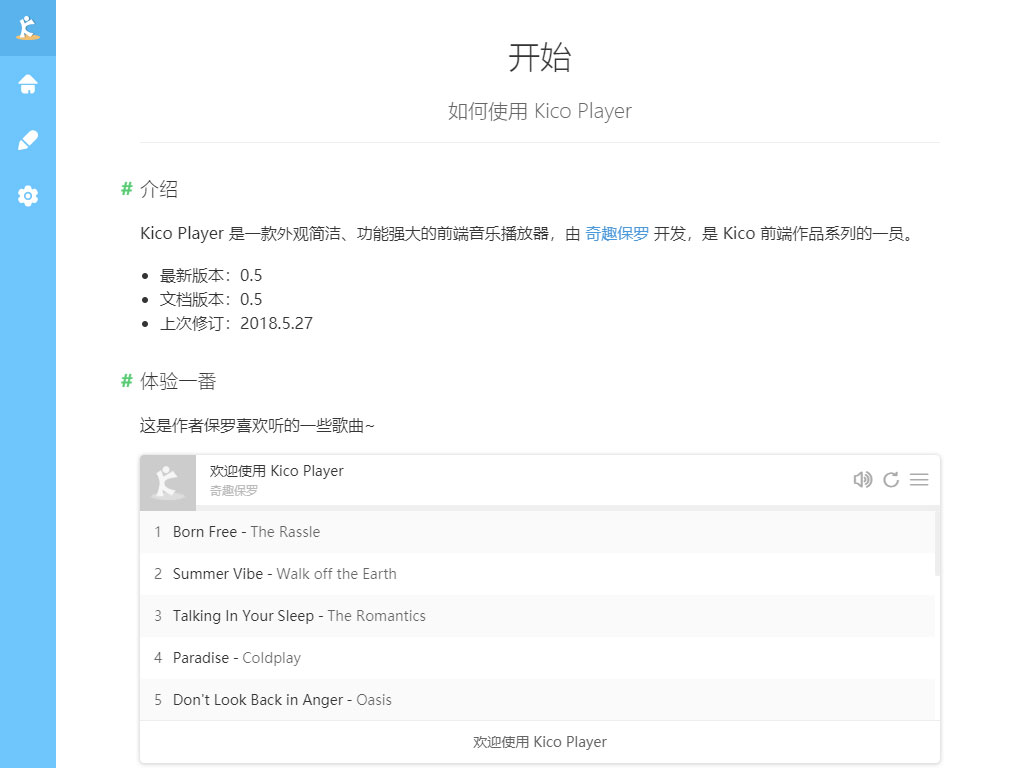Click the pen edit icon in the sidebar
The height and width of the screenshot is (768, 1024).
(x=27, y=140)
